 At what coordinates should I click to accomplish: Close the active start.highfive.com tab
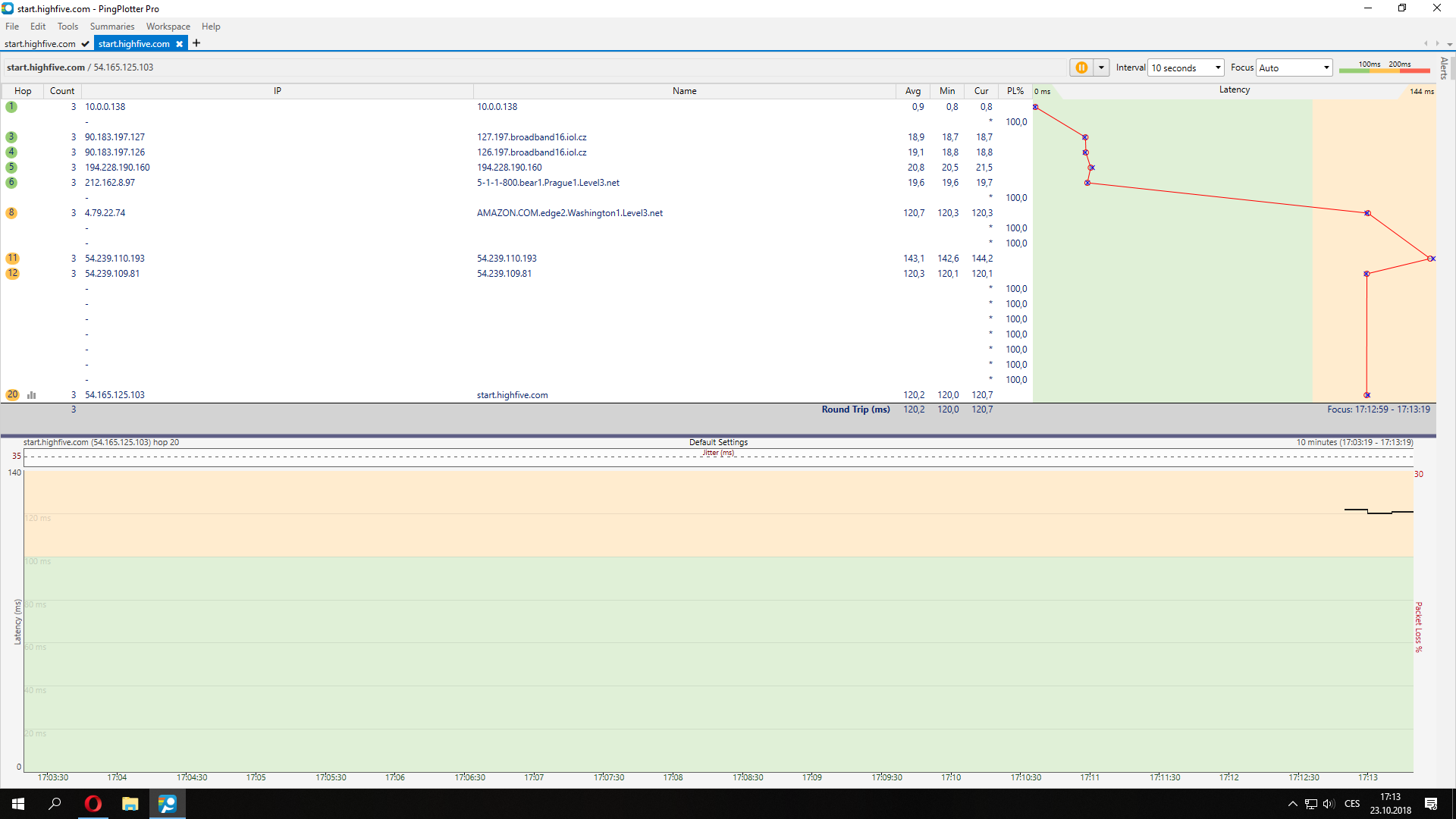tap(179, 44)
